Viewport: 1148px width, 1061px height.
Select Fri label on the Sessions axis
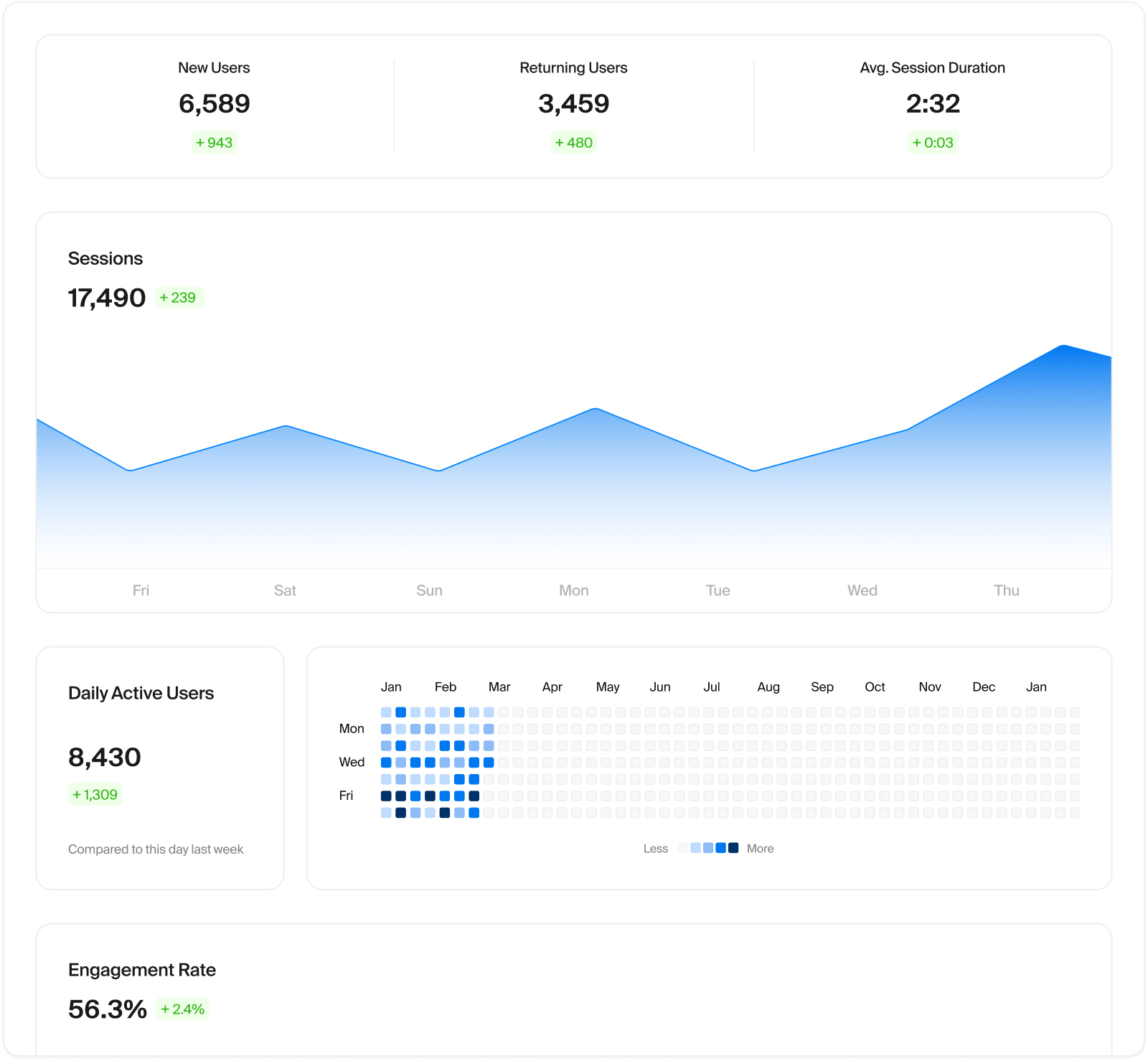[141, 590]
